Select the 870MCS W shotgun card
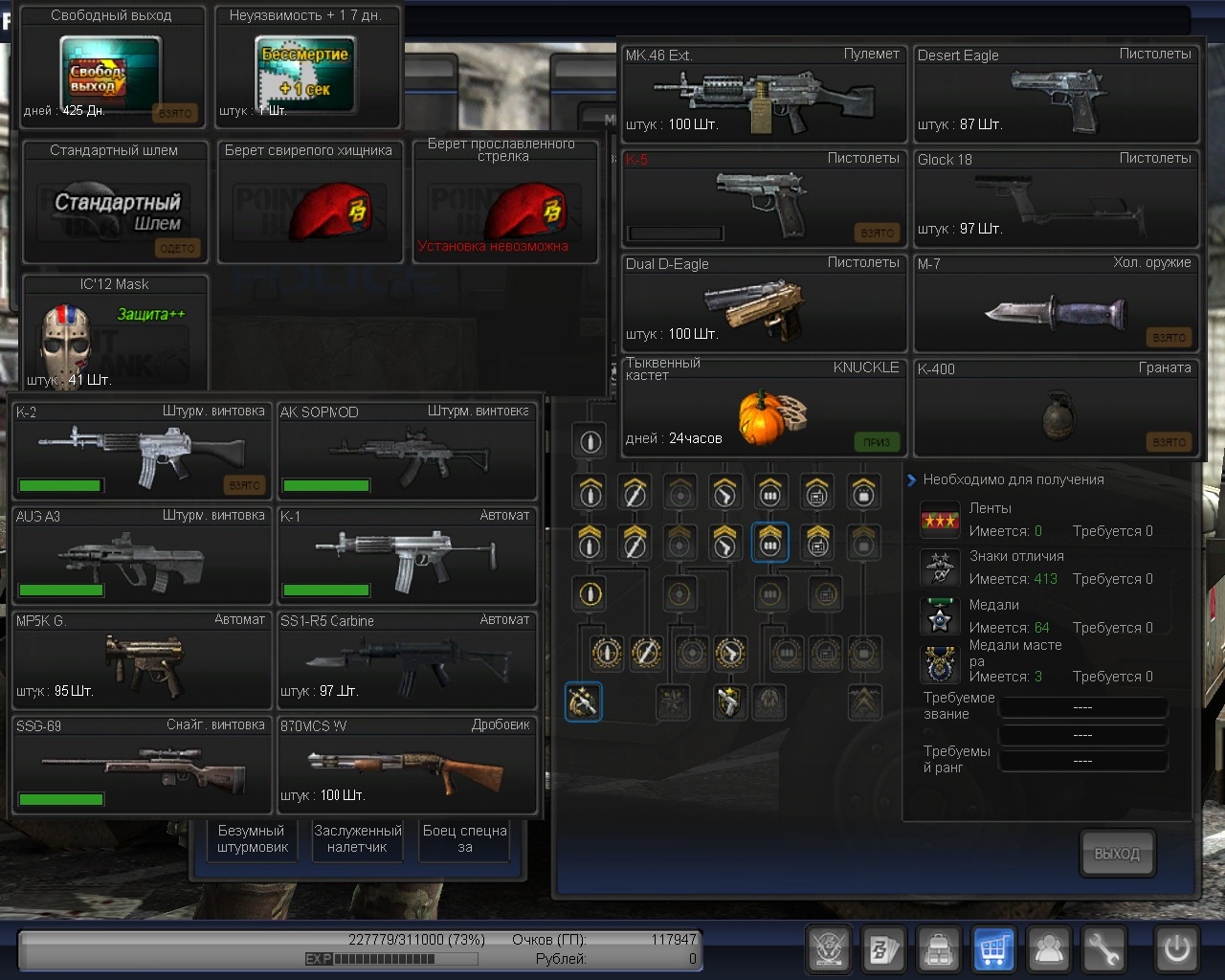This screenshot has width=1225, height=980. [407, 765]
